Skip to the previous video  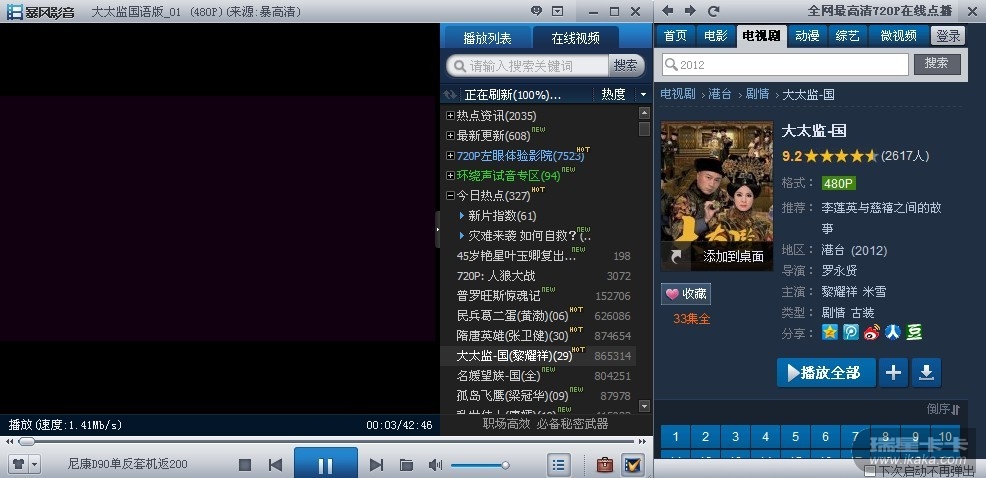pos(275,465)
